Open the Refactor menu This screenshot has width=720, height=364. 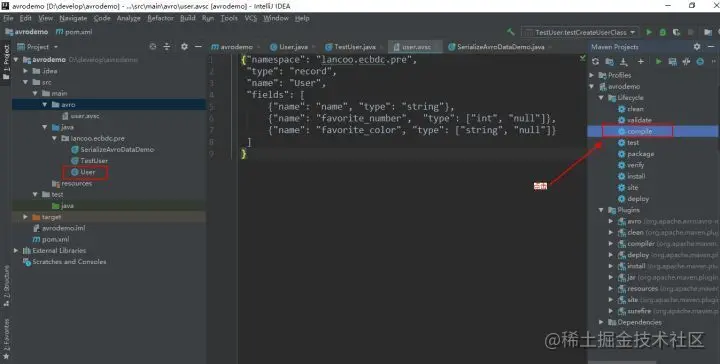coord(160,18)
